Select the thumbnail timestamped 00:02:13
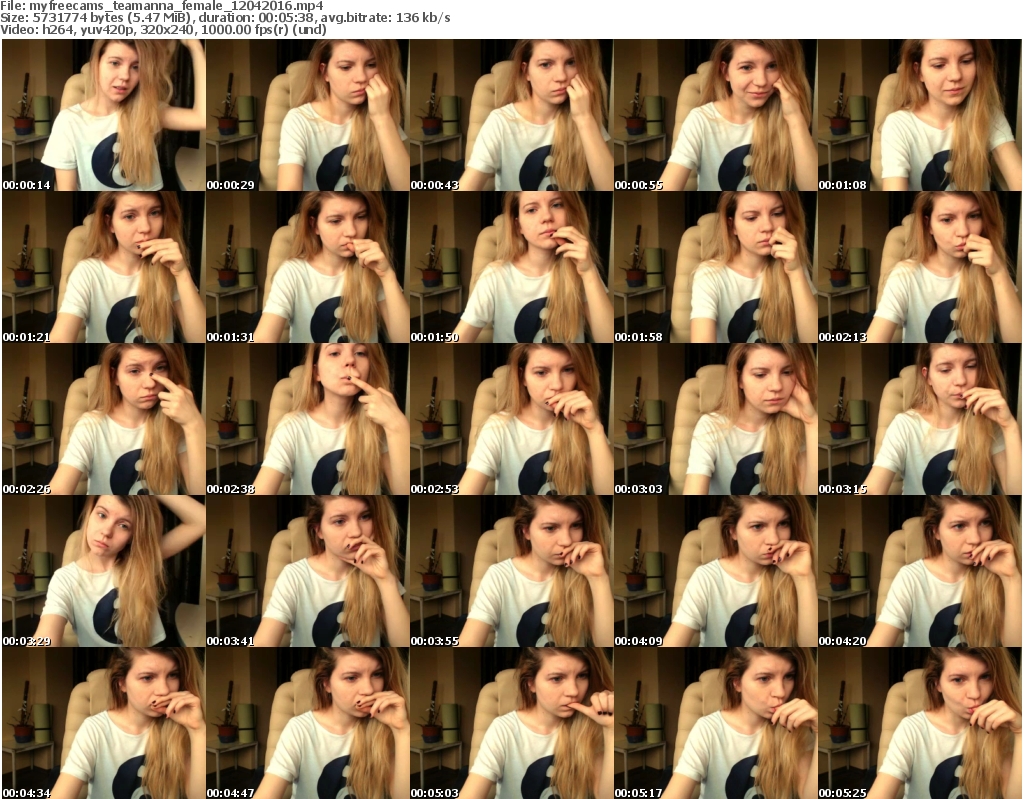 [x=920, y=267]
